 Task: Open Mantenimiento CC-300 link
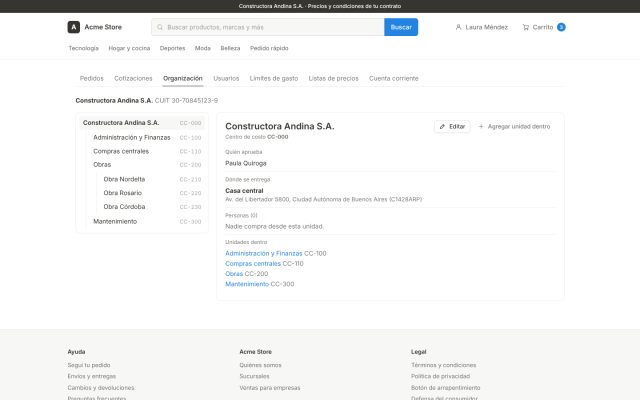pyautogui.click(x=247, y=284)
